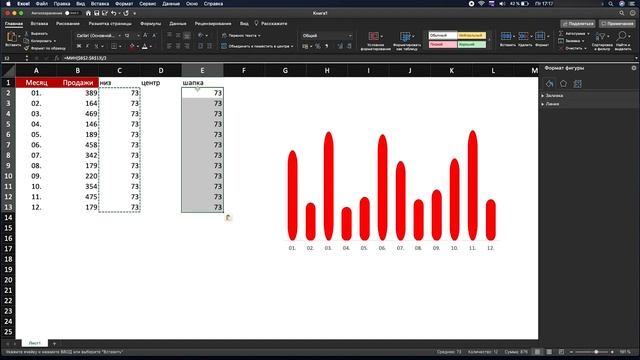Open the Рецензирование ribbon tab
This screenshot has width=640, height=360.
(213, 24)
